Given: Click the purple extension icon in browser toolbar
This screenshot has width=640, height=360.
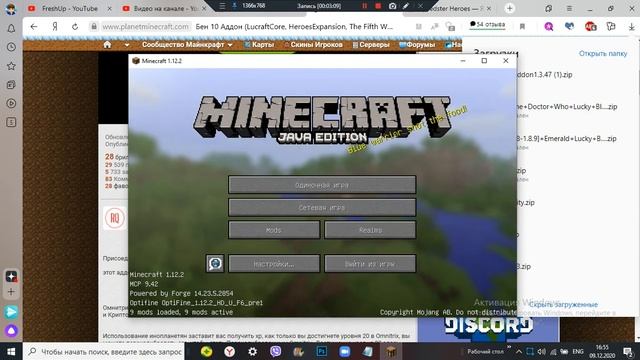Looking at the screenshot, I should coord(549,27).
